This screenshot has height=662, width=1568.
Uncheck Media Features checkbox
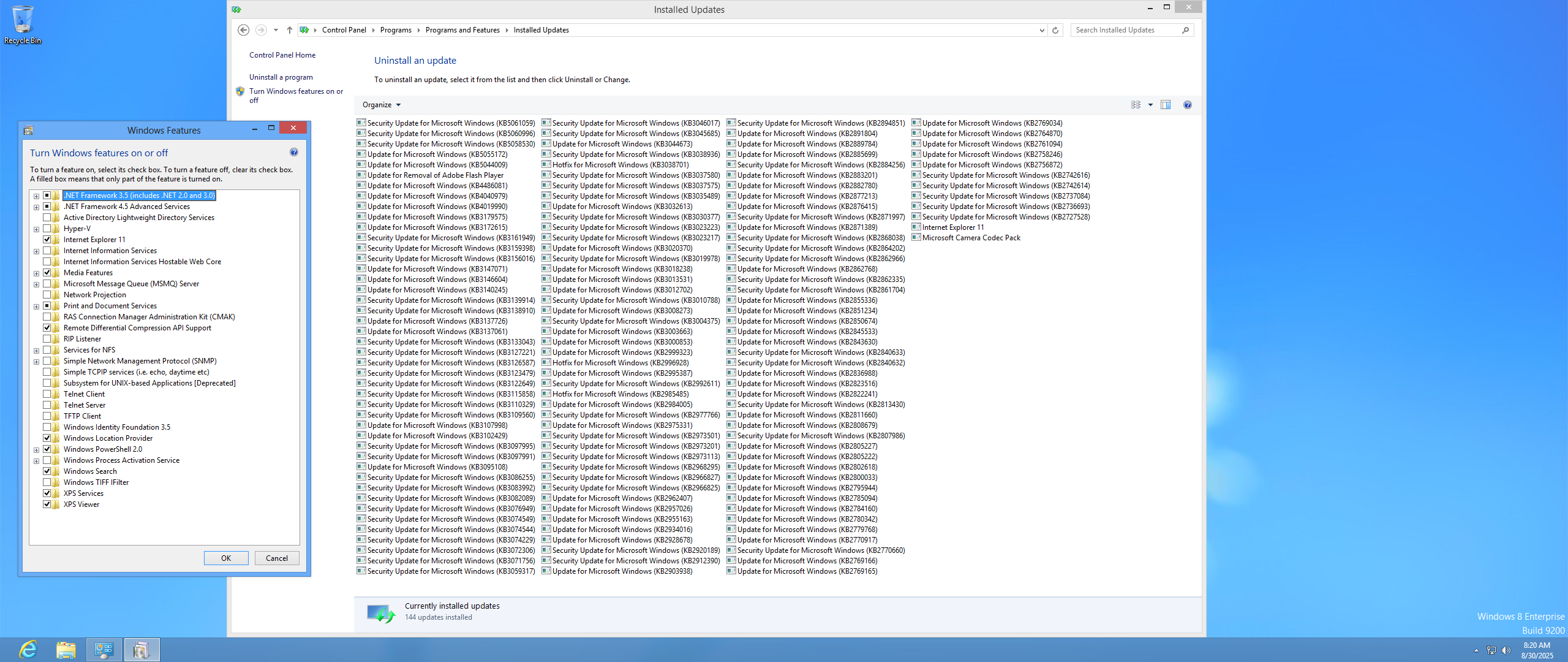47,273
